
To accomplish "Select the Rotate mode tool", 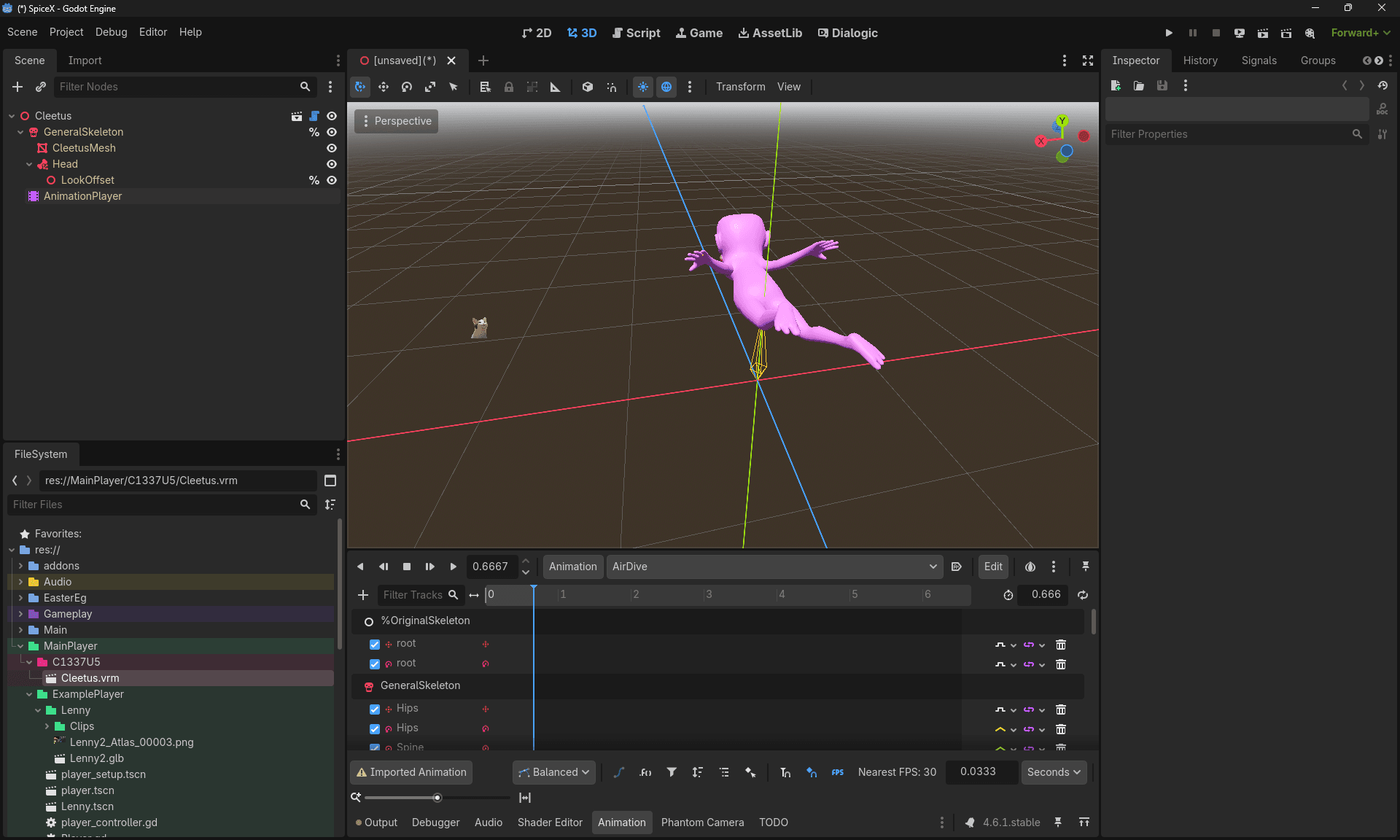I will [407, 87].
